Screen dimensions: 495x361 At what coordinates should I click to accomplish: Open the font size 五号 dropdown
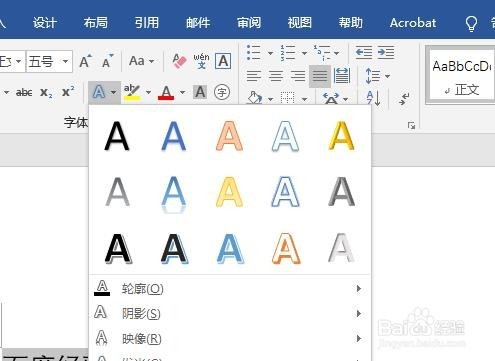(65, 61)
